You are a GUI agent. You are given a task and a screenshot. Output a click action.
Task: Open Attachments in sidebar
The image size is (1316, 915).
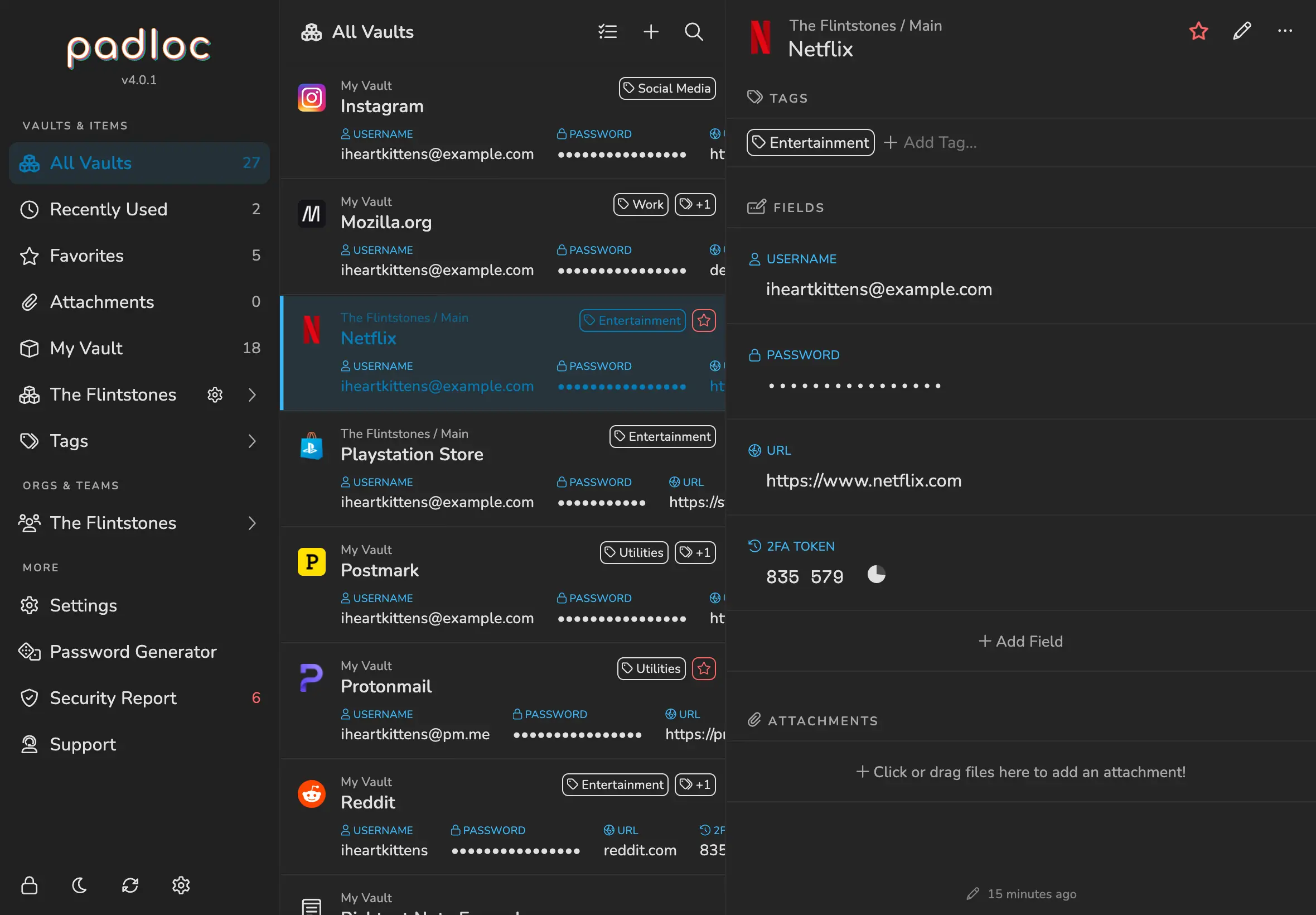coord(139,302)
